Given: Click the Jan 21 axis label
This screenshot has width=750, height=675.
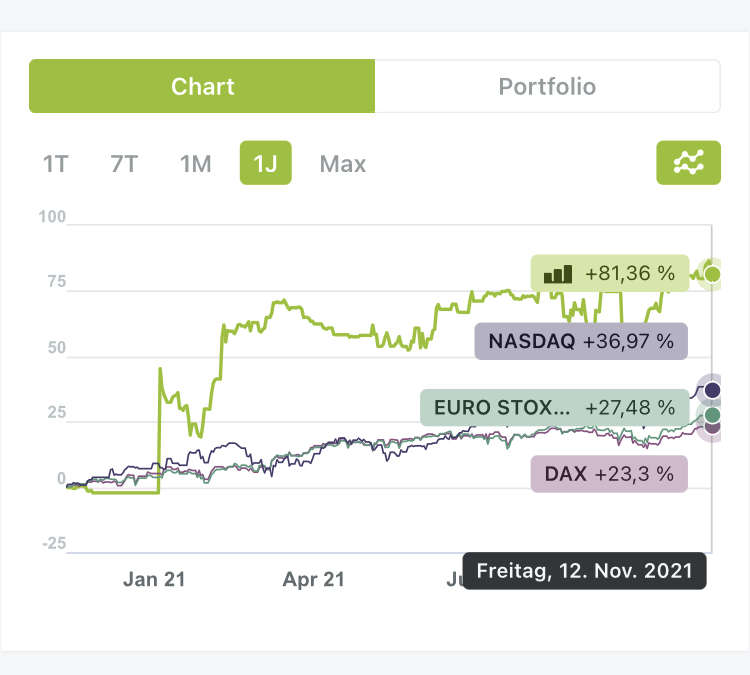Looking at the screenshot, I should pyautogui.click(x=155, y=579).
